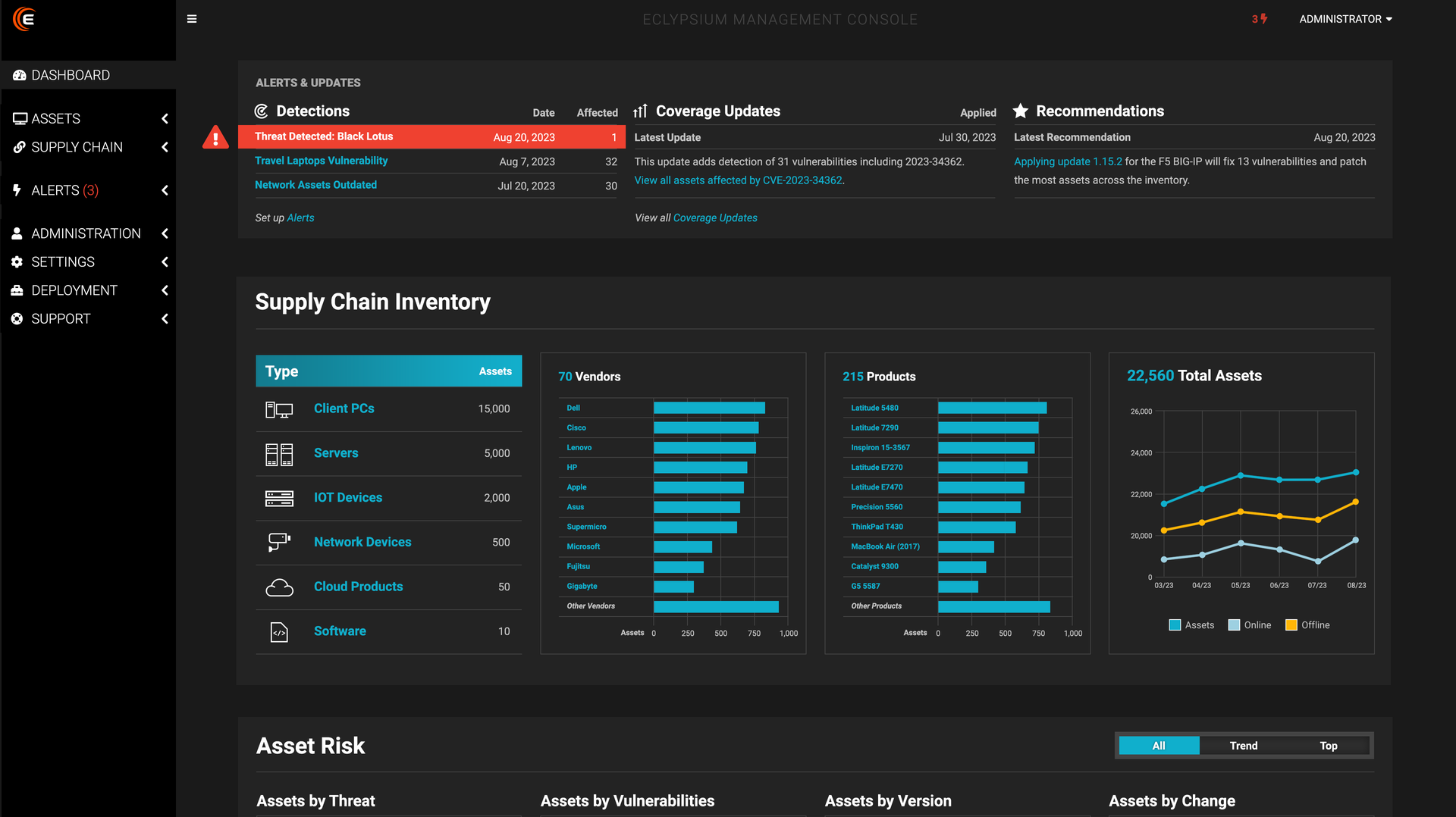View all assets affected by CVE-2023-34362
This screenshot has height=817, width=1456.
click(x=739, y=180)
